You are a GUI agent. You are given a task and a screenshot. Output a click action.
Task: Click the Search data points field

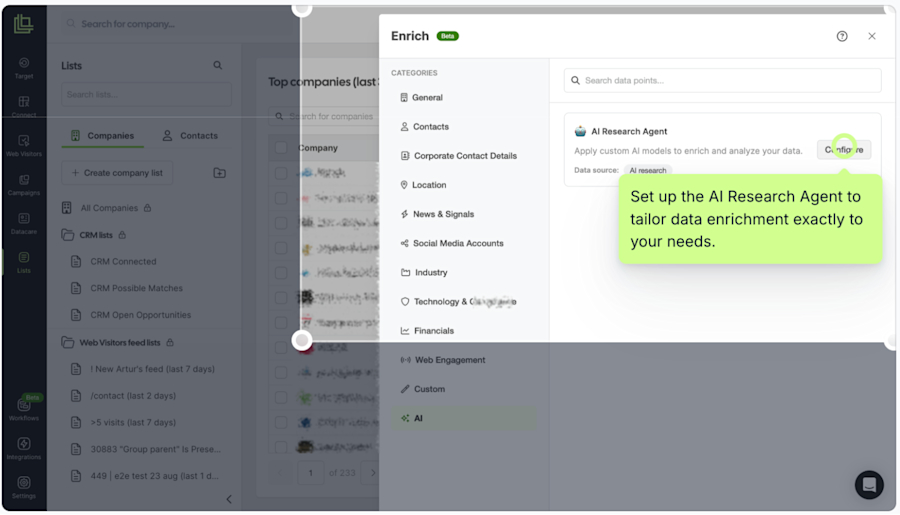pos(723,80)
